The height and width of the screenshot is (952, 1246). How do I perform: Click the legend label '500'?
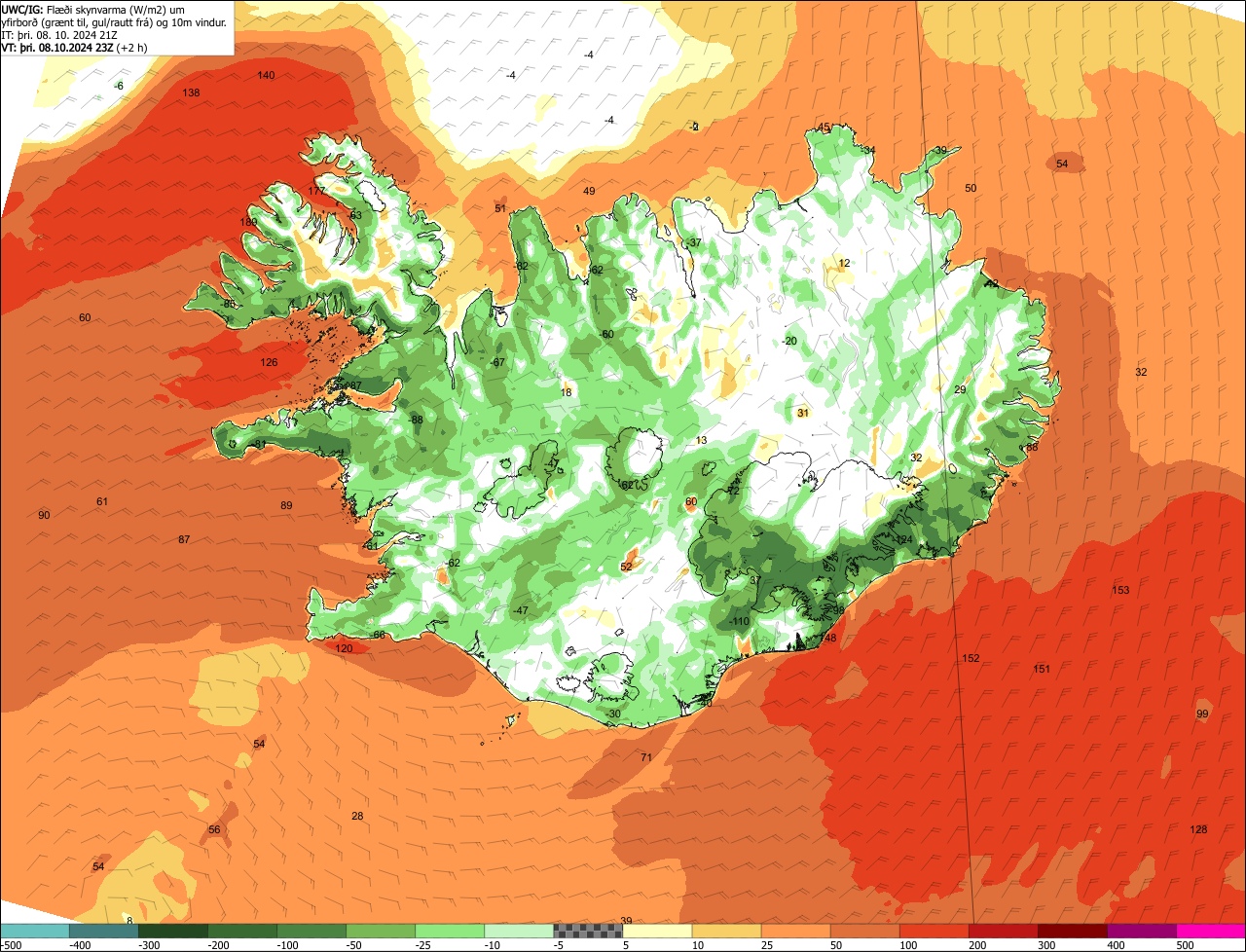pyautogui.click(x=1185, y=945)
